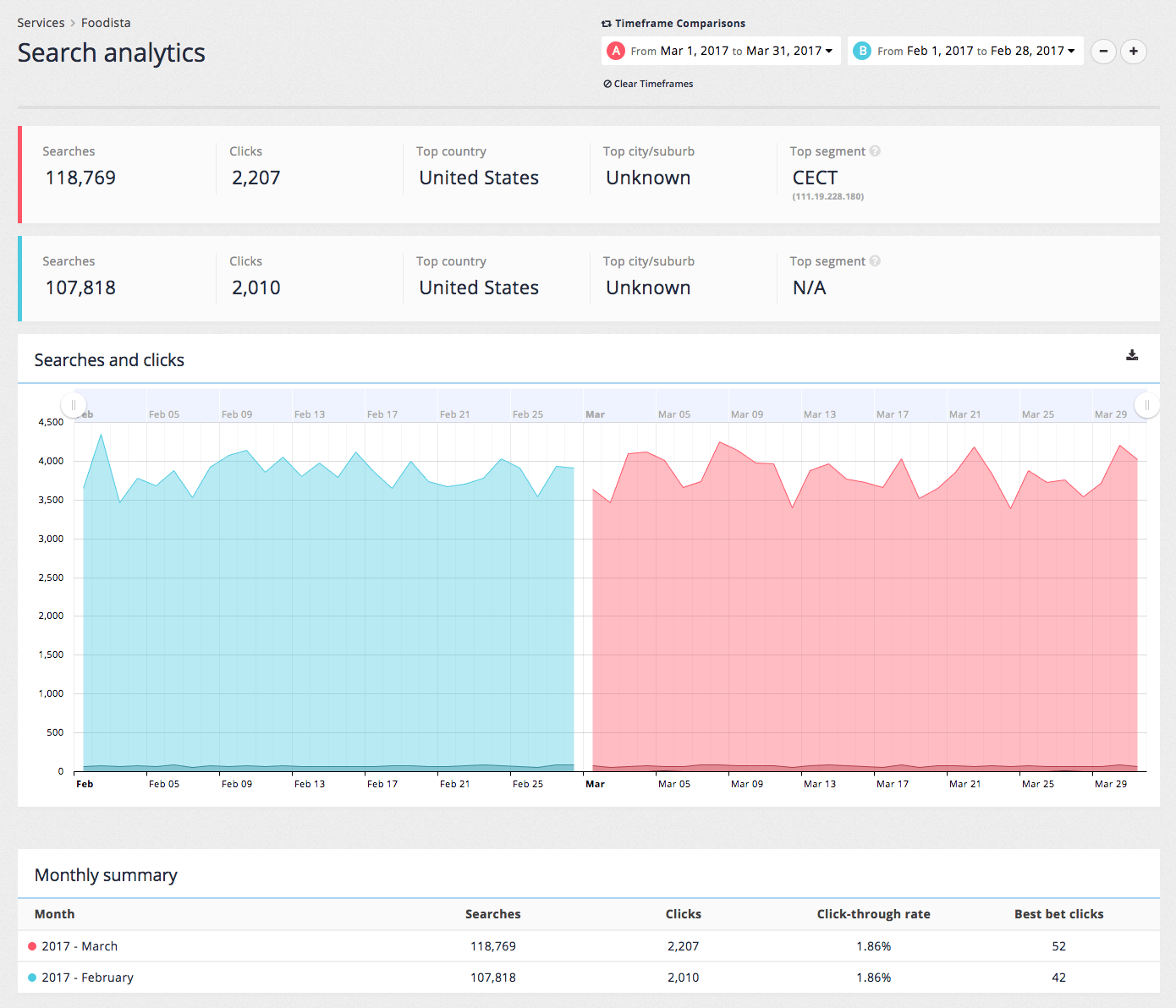The height and width of the screenshot is (1008, 1176).
Task: Select the red "A" timeframe badge
Action: 615,51
